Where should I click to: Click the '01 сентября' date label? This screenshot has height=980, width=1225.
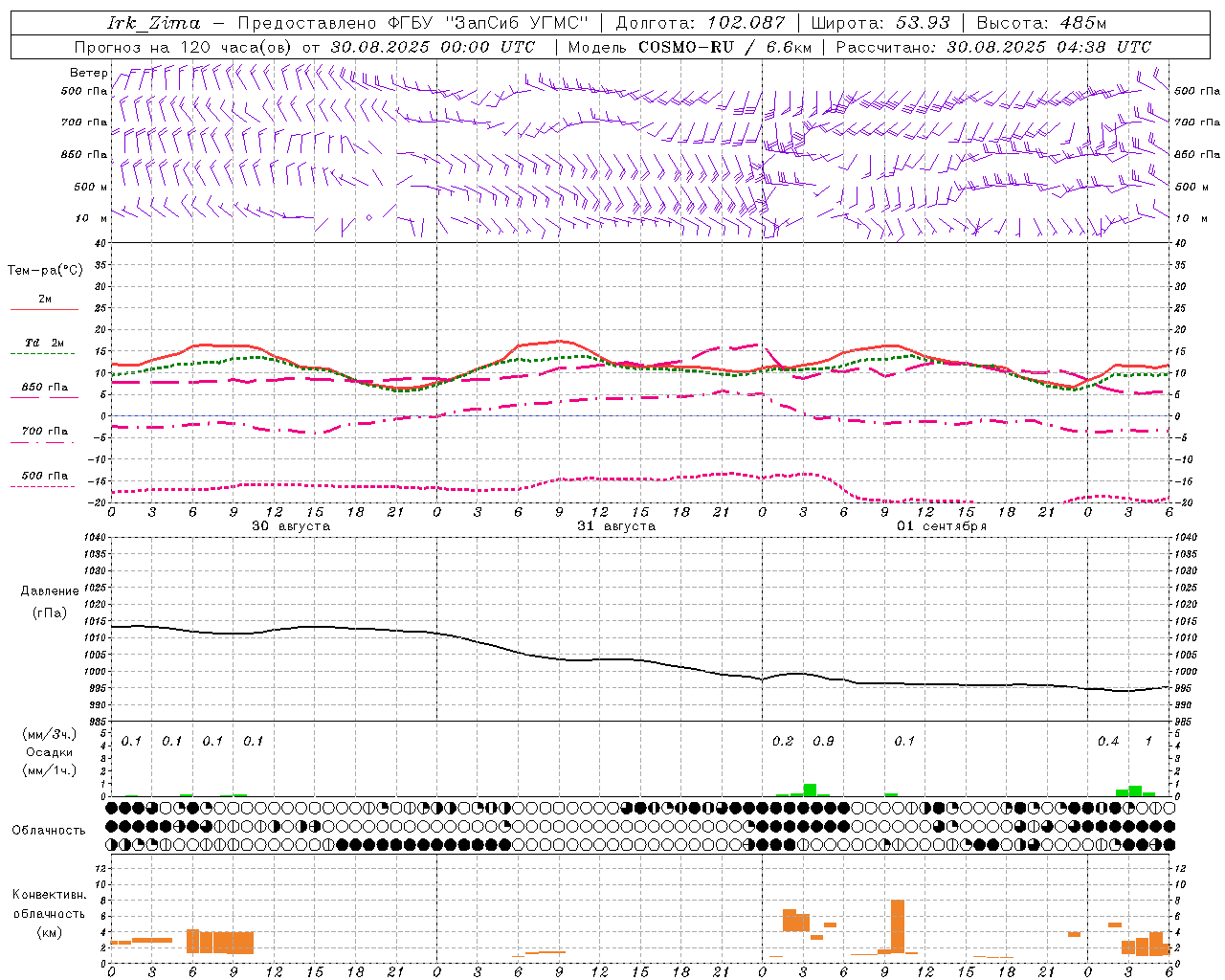click(941, 526)
